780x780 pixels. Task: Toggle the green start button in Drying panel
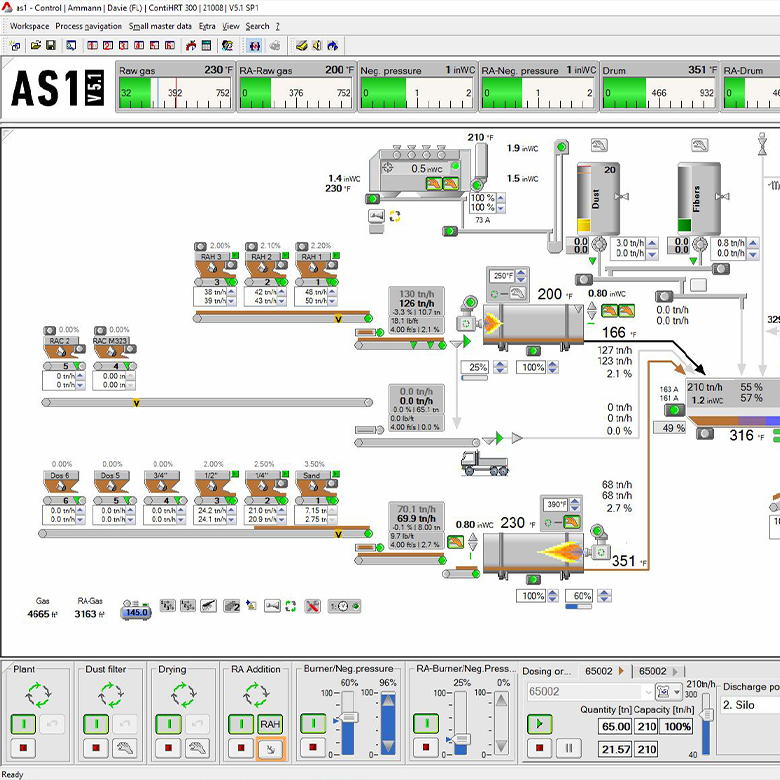click(x=168, y=723)
